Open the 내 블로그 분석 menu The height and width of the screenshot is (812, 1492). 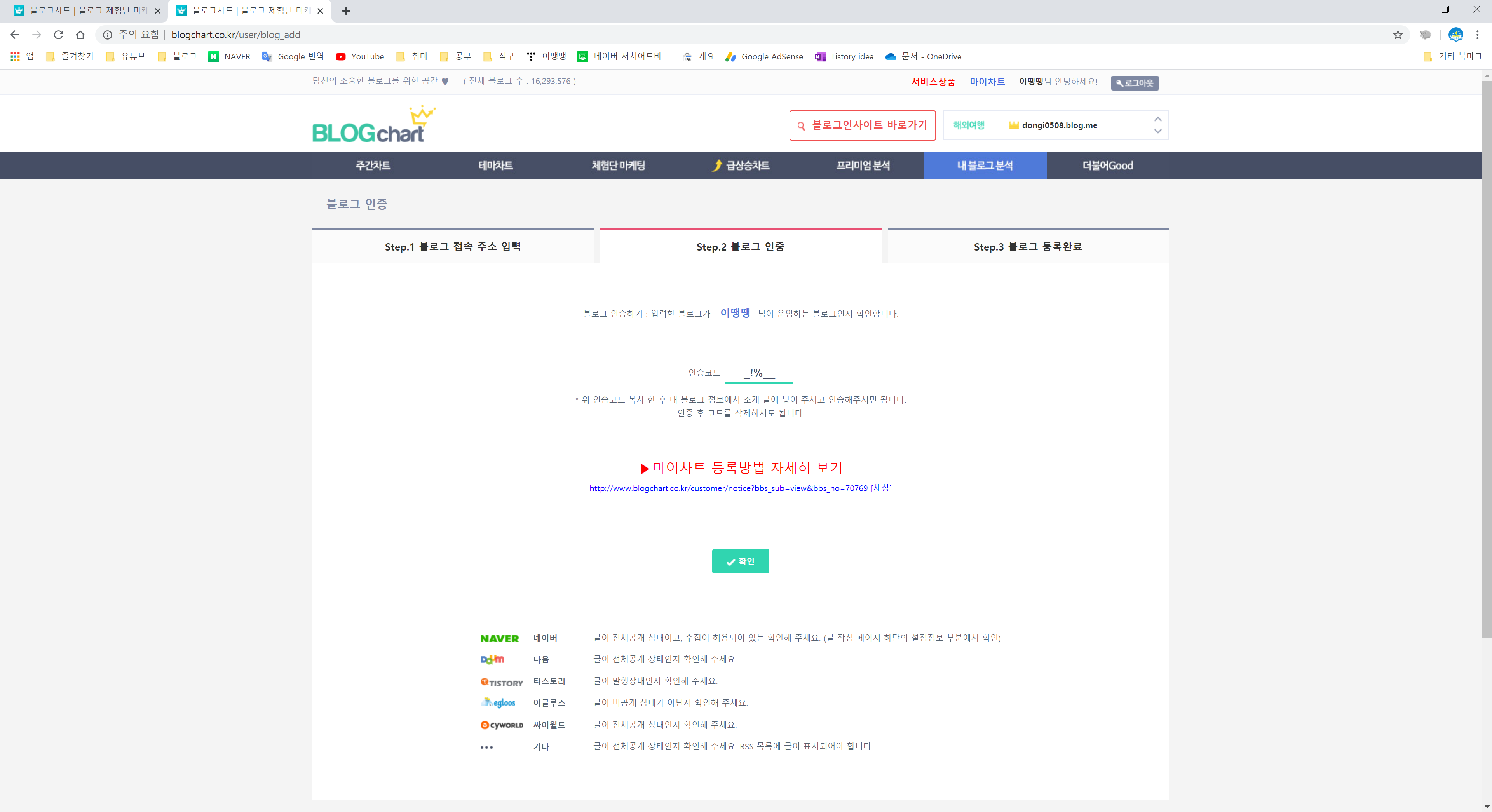point(985,166)
